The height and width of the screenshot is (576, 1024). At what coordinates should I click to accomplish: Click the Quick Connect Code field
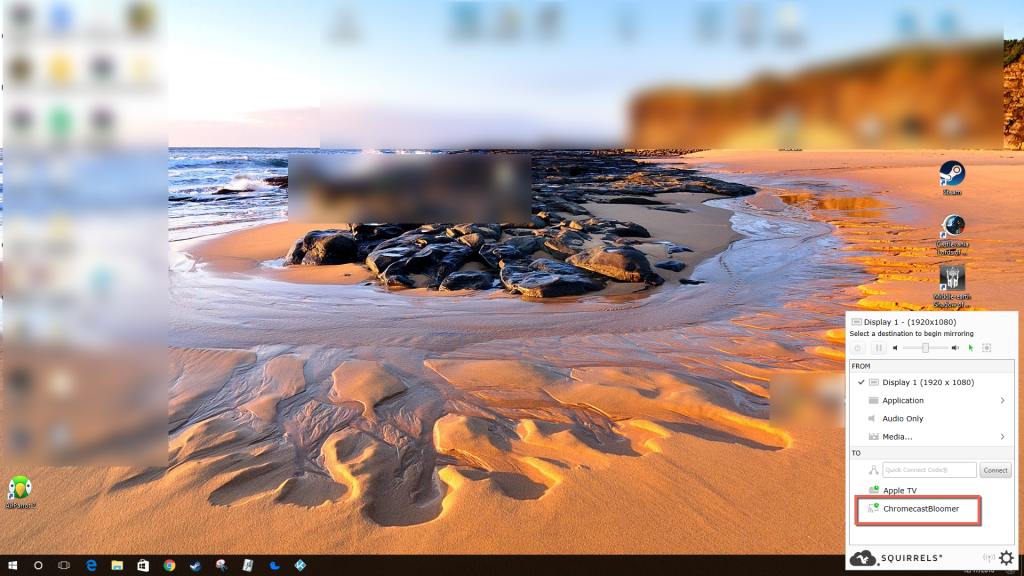click(929, 470)
